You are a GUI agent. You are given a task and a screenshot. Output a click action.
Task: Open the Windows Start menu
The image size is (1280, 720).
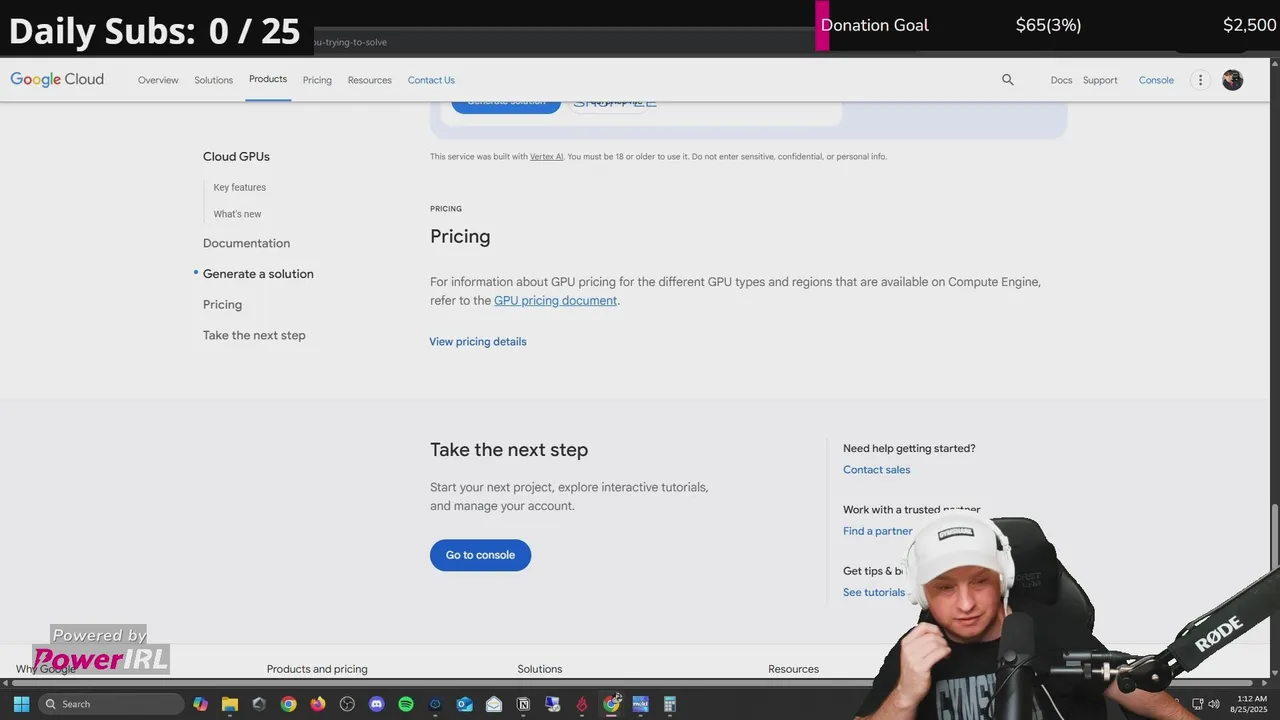point(21,704)
